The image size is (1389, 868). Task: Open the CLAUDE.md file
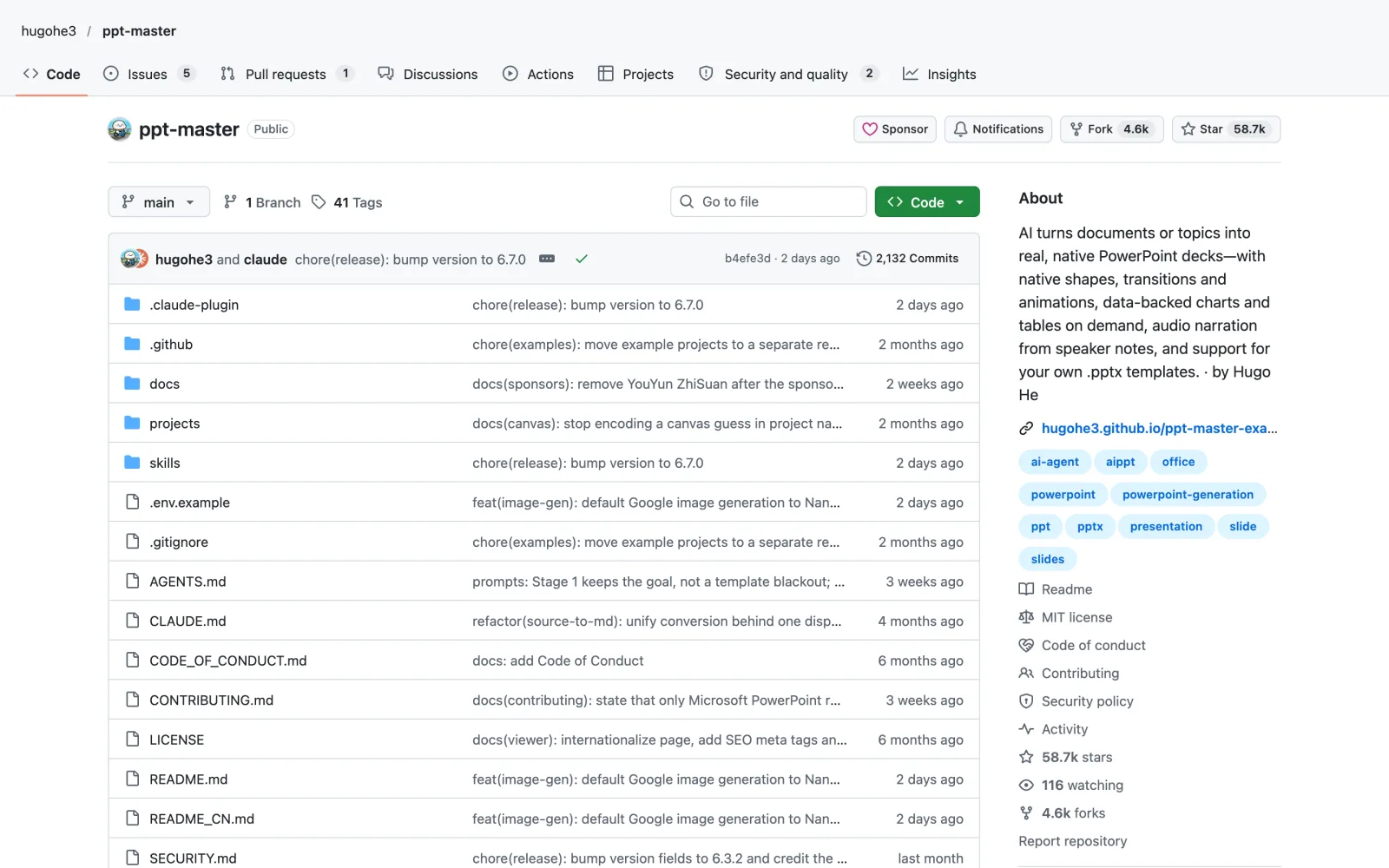pyautogui.click(x=188, y=621)
